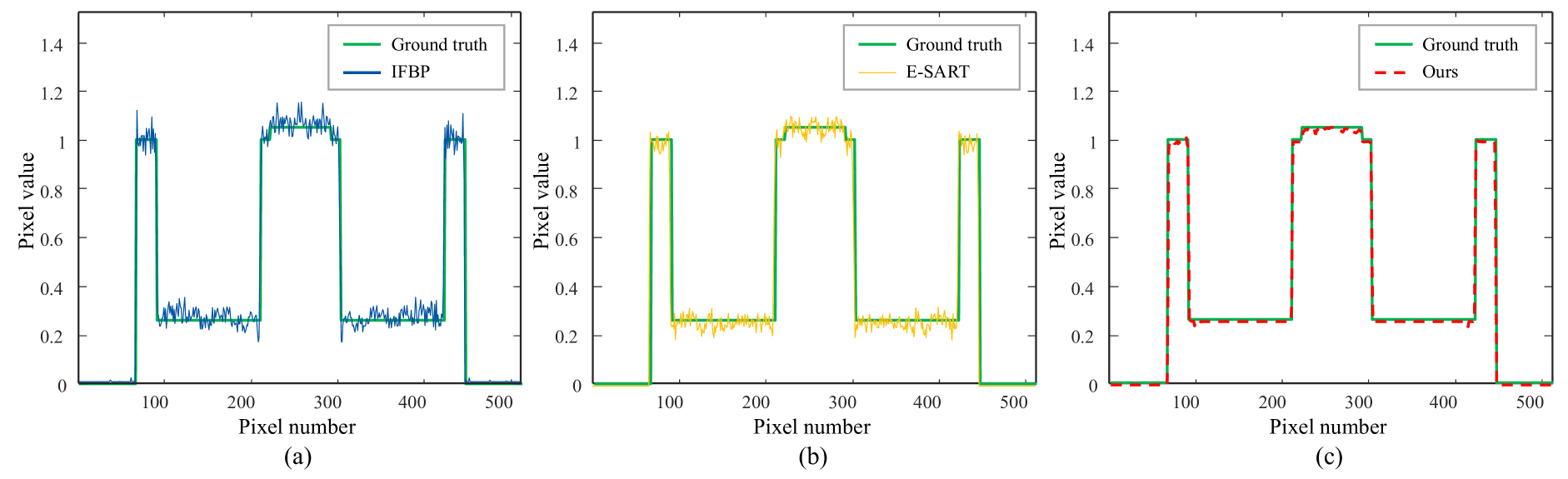Screen dimensions: 1568x479
Task: Click Pixel number axis title in plot (b)
Action: click(x=811, y=427)
